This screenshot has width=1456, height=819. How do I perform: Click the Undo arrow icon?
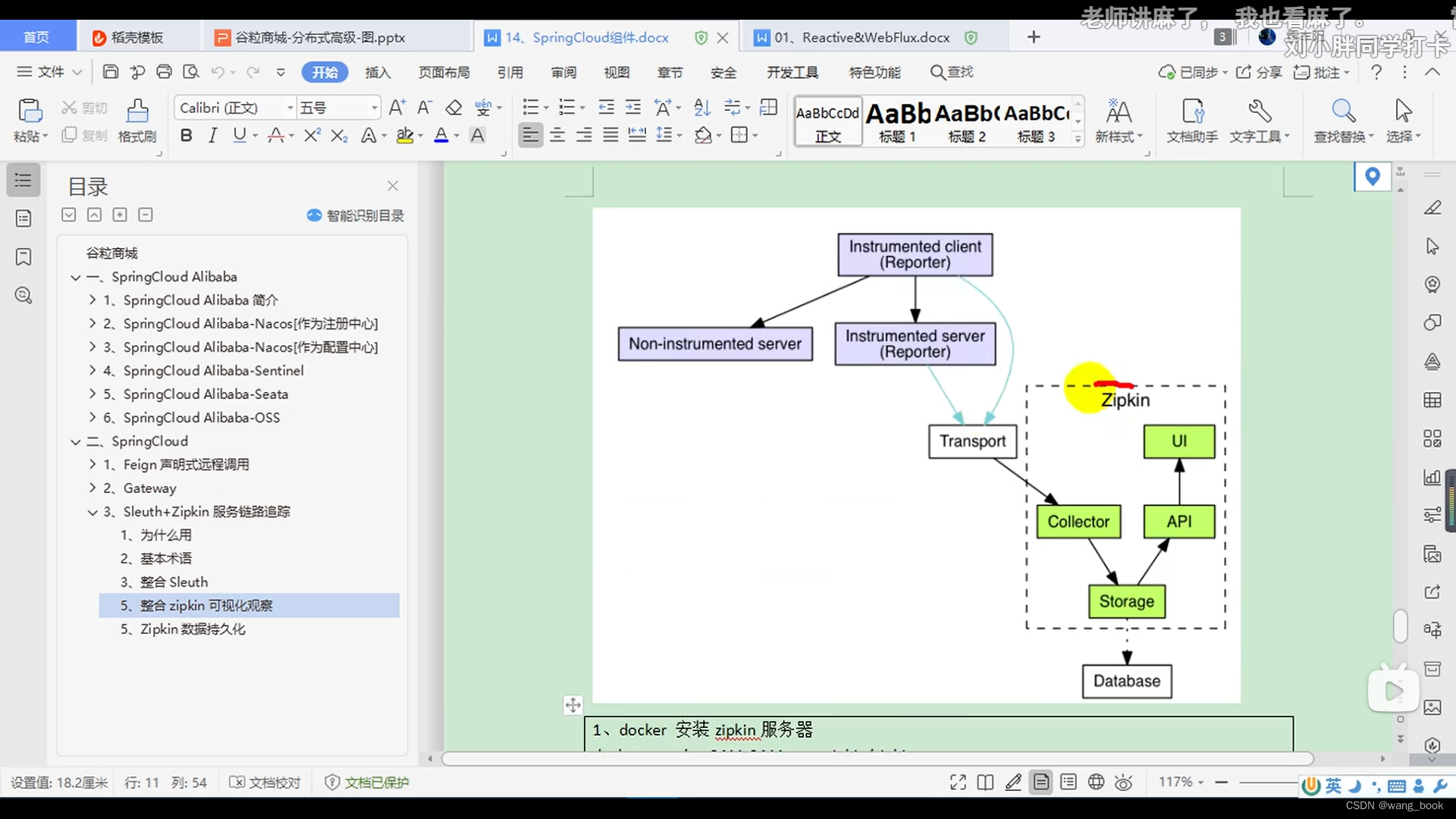point(218,72)
